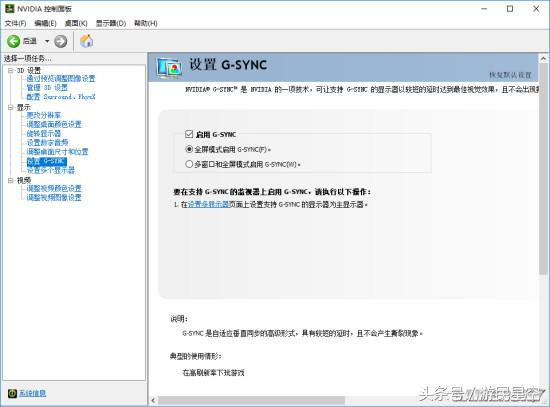
Task: Click the vertical scrollbar up arrow
Action: coord(543,58)
